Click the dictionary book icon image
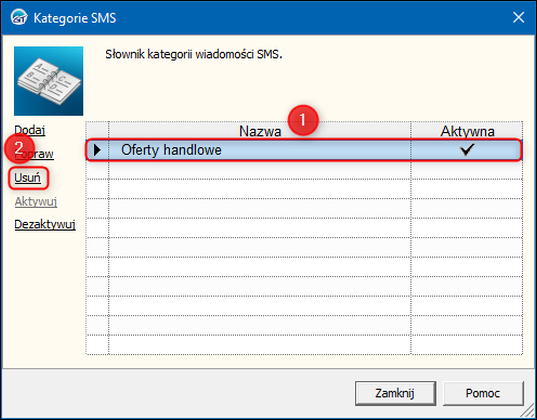 tap(48, 81)
